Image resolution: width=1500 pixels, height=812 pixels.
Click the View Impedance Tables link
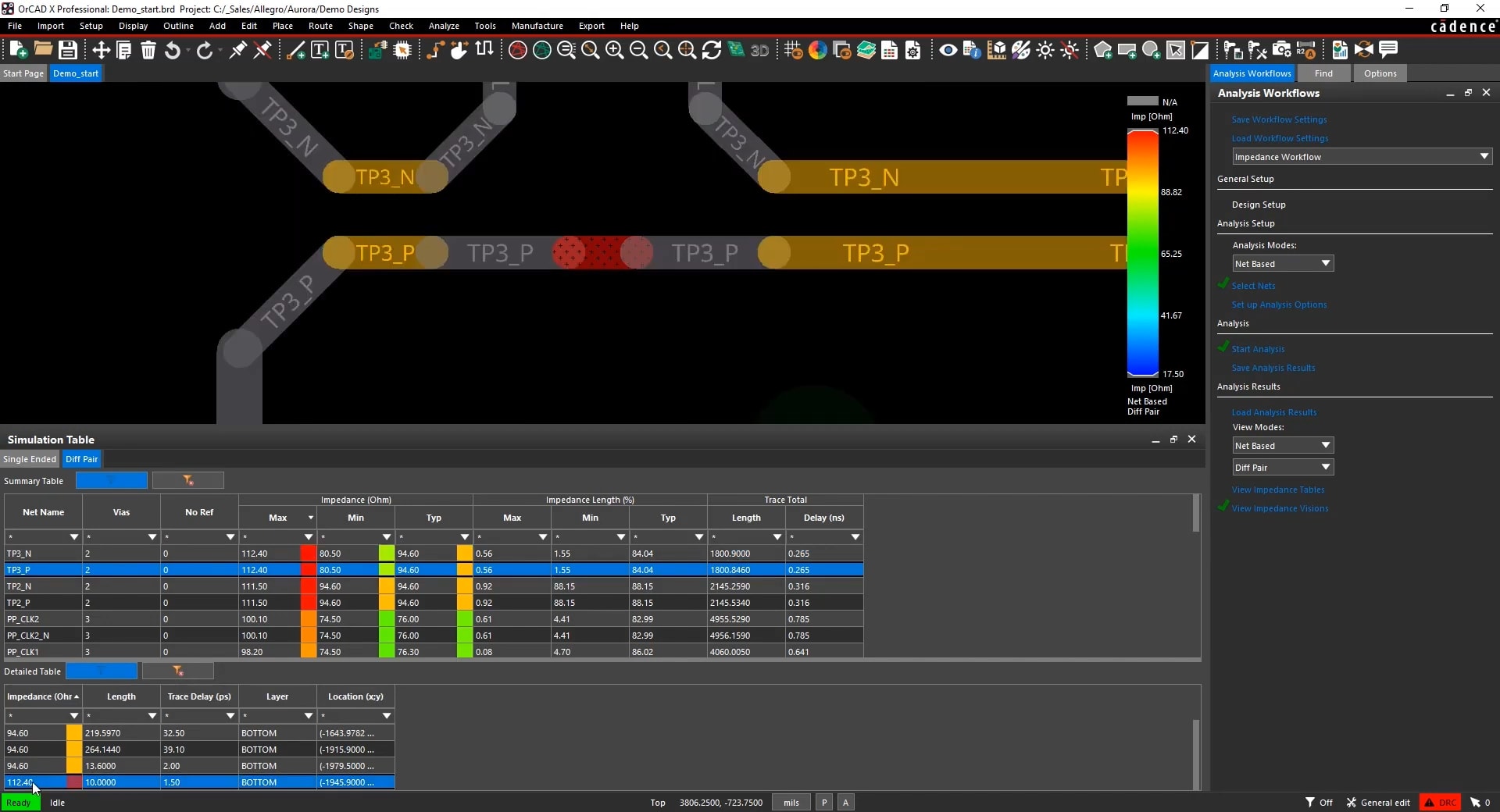click(1277, 490)
